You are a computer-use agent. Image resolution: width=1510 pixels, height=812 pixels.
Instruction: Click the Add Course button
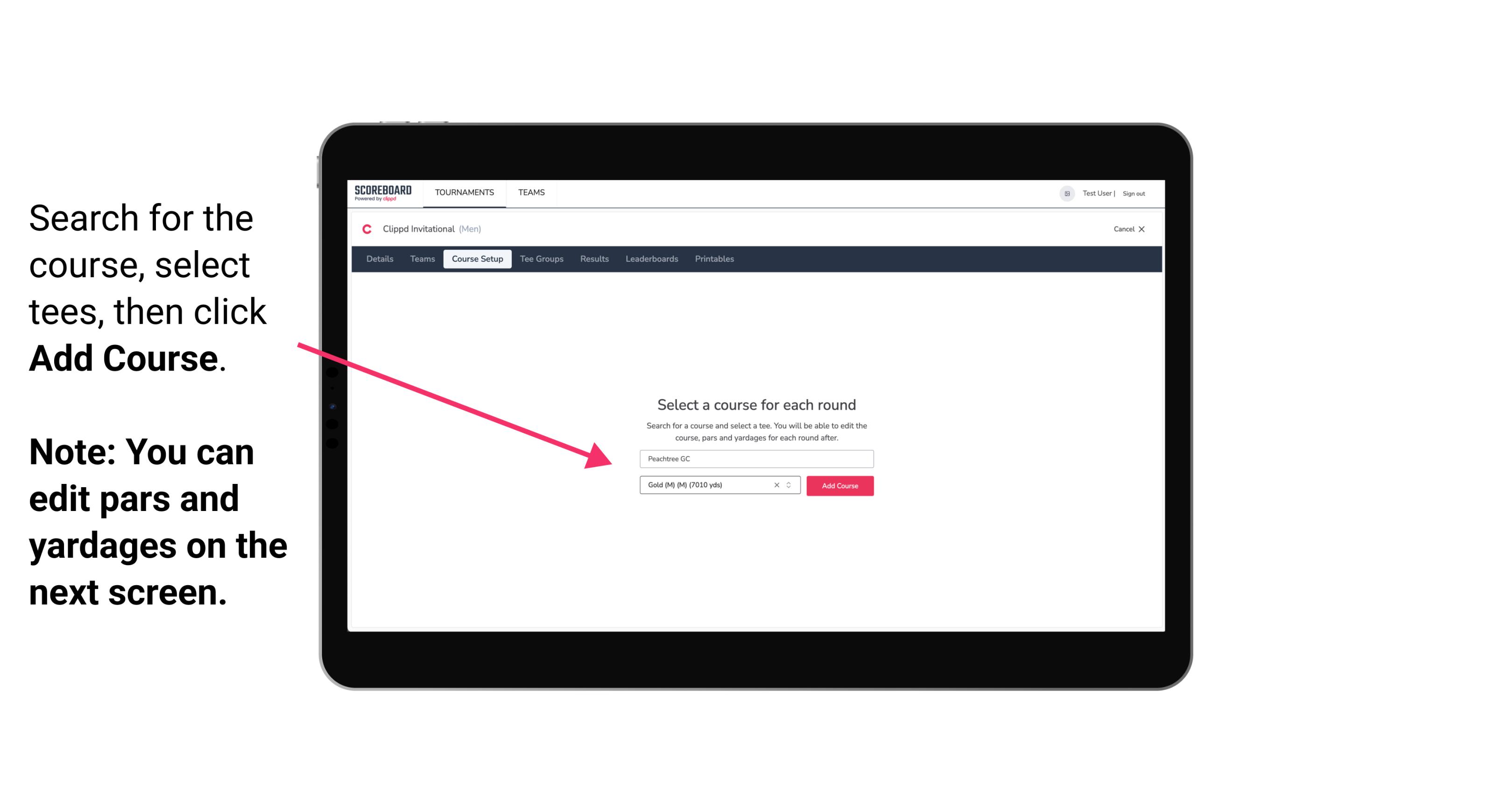[x=839, y=486]
